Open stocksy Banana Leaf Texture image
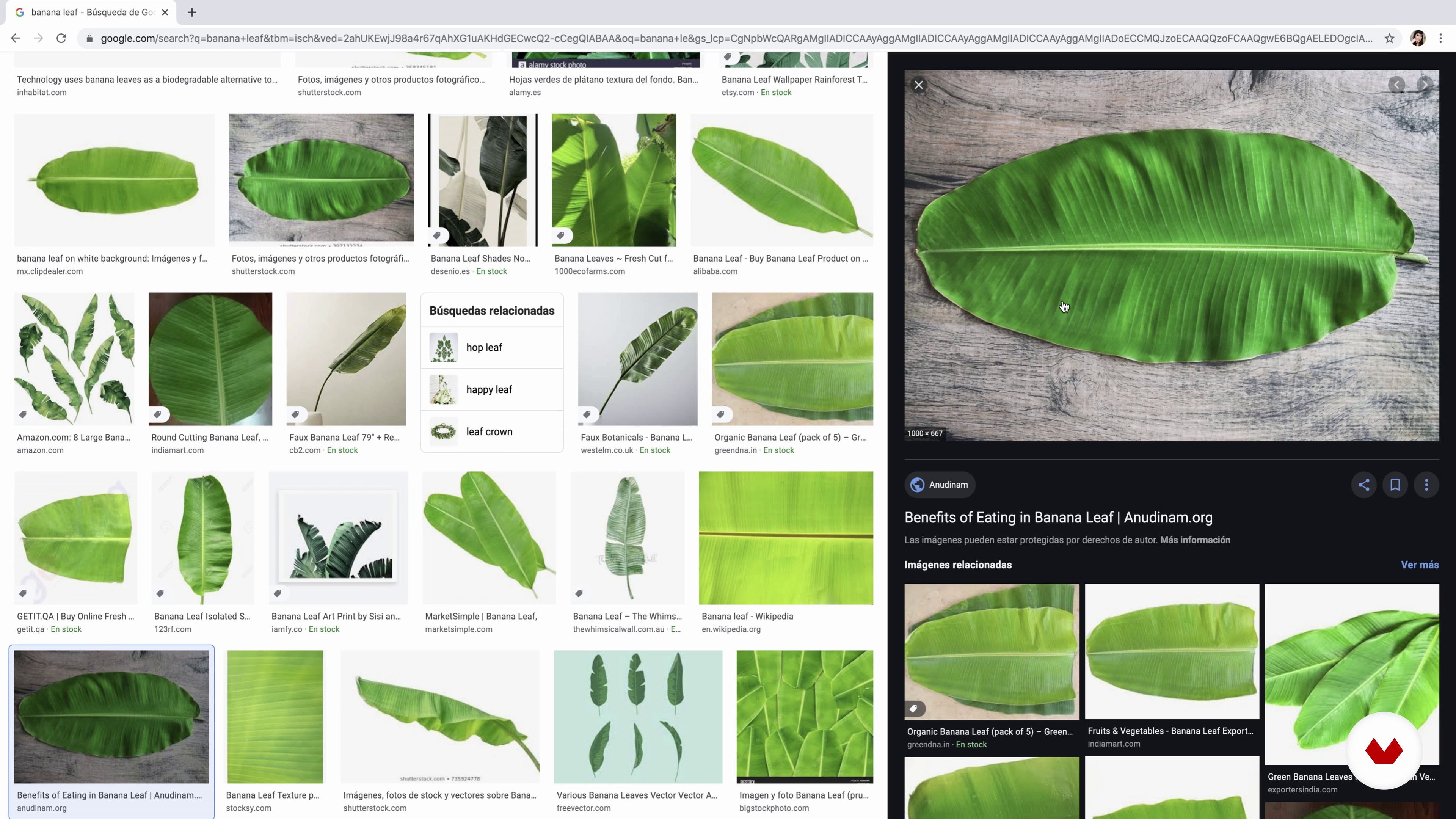Viewport: 1456px width, 819px height. [275, 717]
